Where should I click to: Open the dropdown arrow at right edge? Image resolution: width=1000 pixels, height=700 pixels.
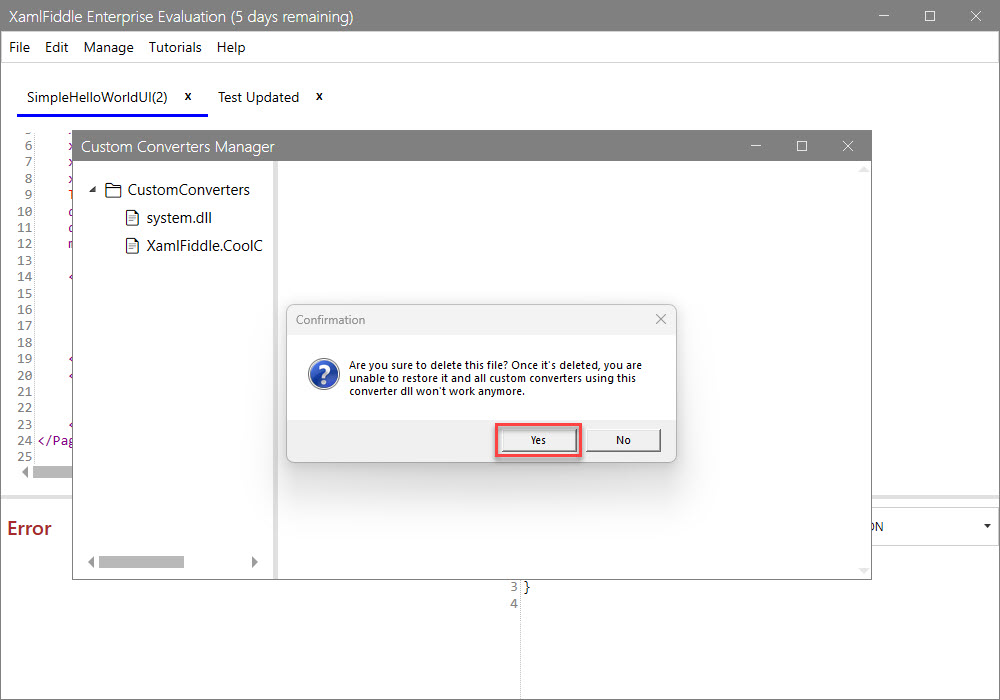[x=987, y=526]
